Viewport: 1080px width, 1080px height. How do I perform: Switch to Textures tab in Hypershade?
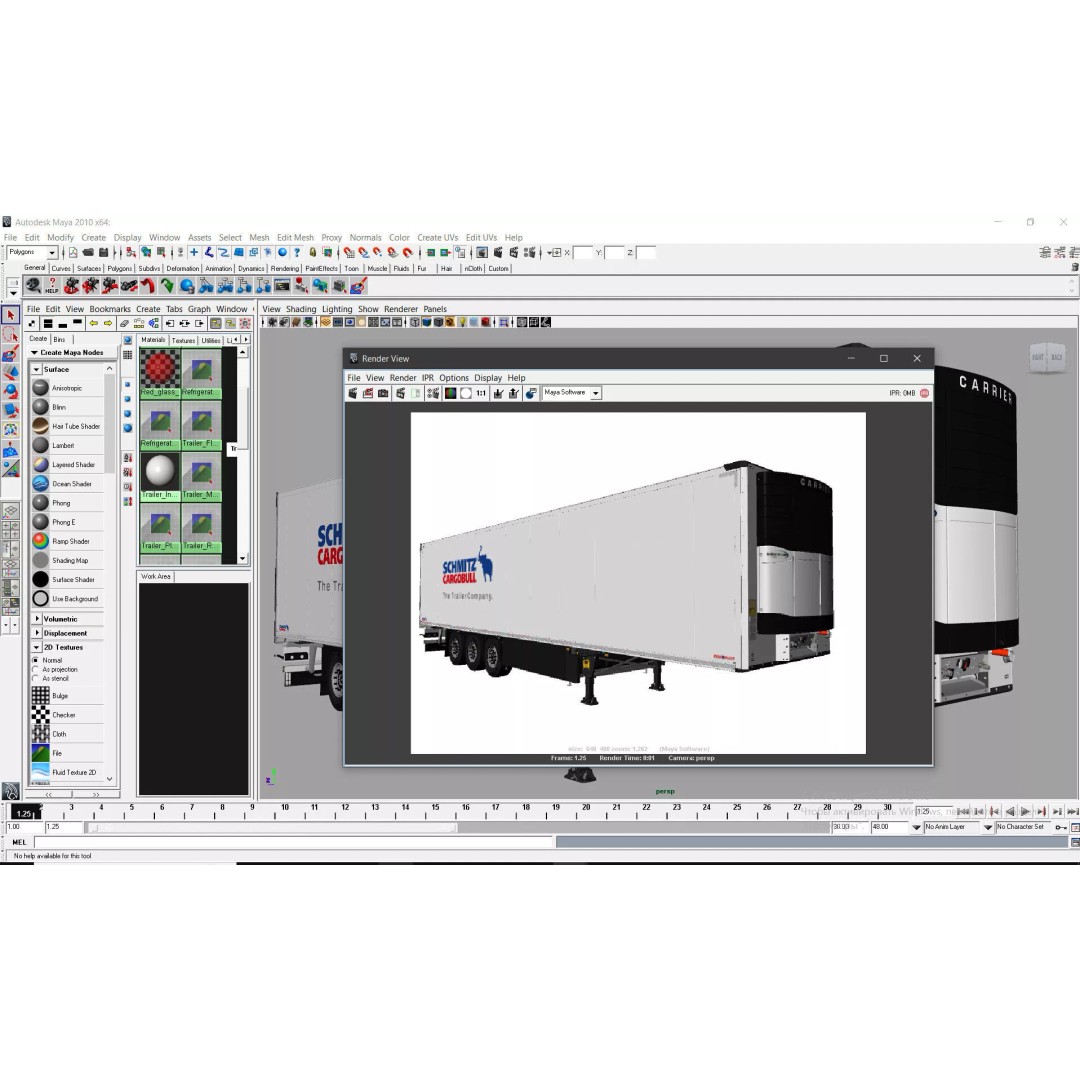[x=183, y=340]
